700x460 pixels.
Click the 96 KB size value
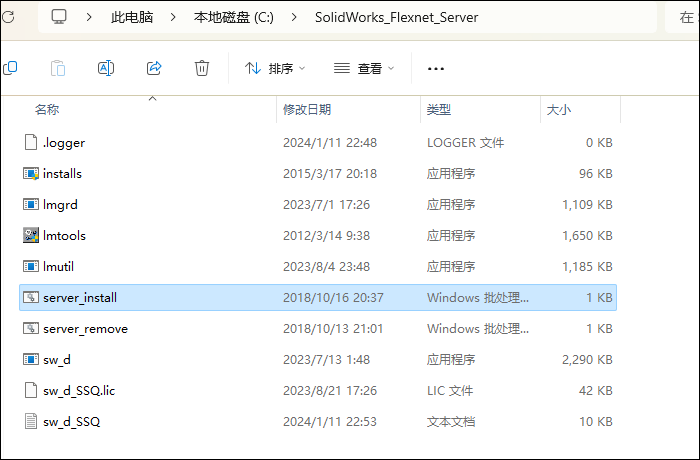click(x=596, y=173)
